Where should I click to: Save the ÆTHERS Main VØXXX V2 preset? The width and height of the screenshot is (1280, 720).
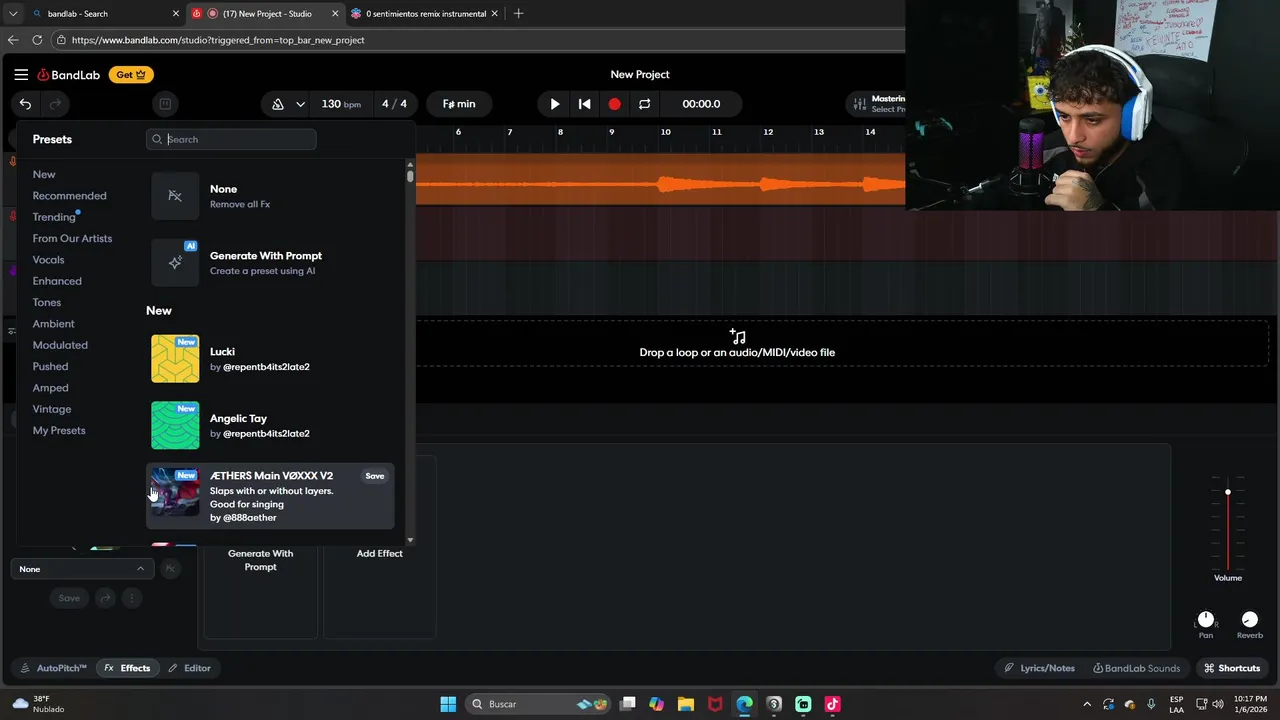coord(375,476)
